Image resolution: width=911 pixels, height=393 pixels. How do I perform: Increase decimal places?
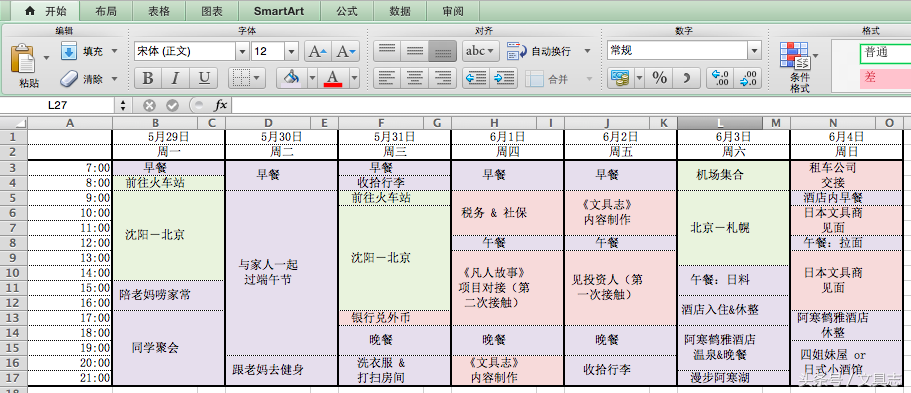point(720,78)
